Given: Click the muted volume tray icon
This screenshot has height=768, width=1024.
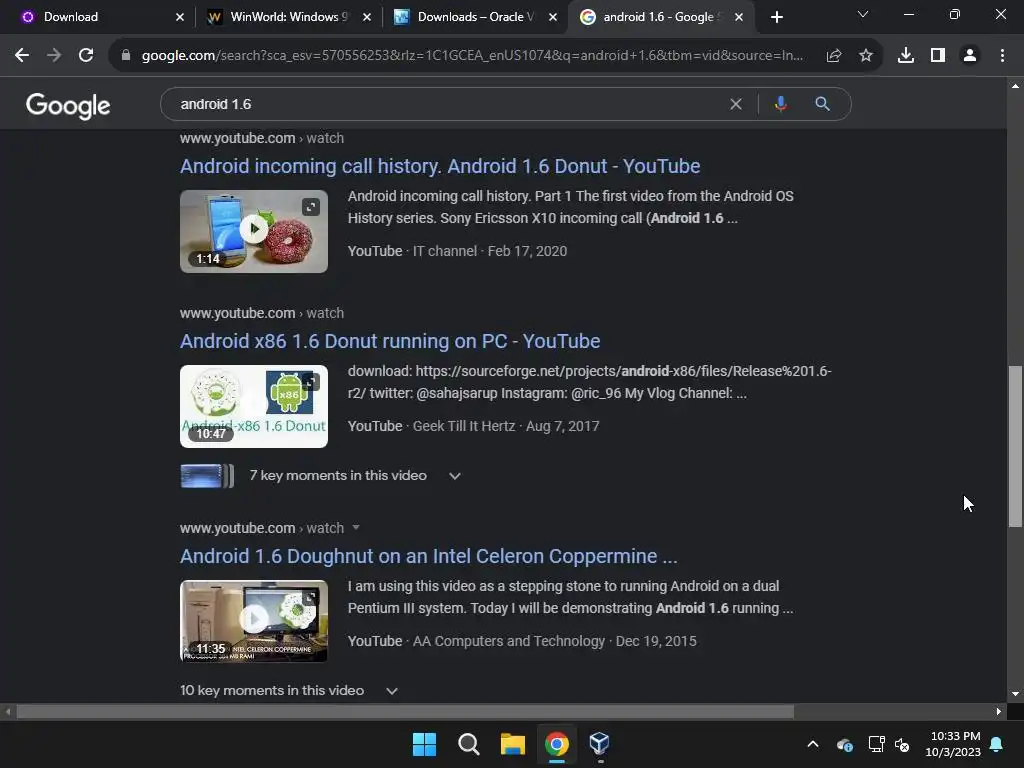Looking at the screenshot, I should tap(902, 744).
